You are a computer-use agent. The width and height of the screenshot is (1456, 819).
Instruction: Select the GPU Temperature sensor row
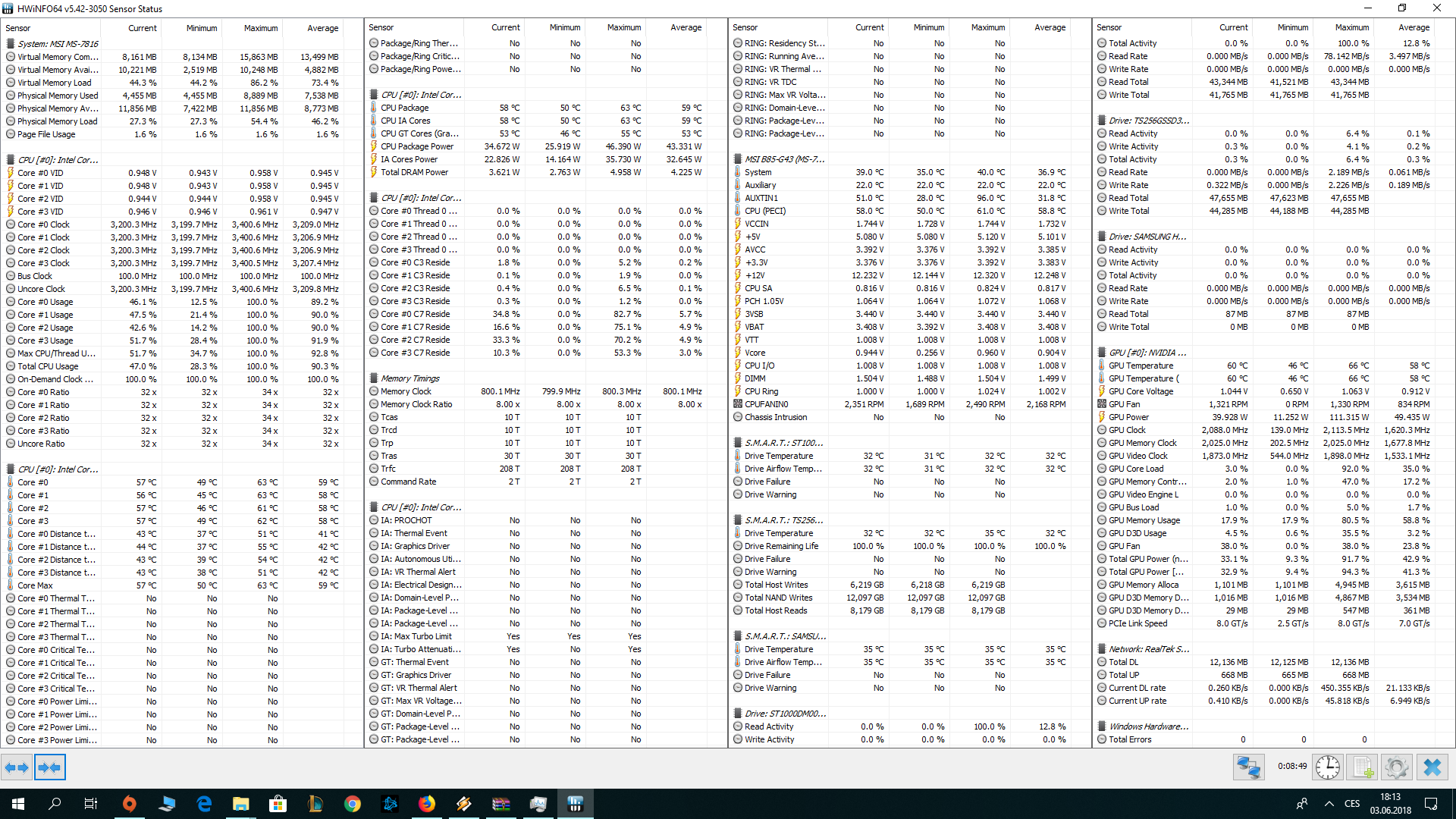[x=1140, y=366]
